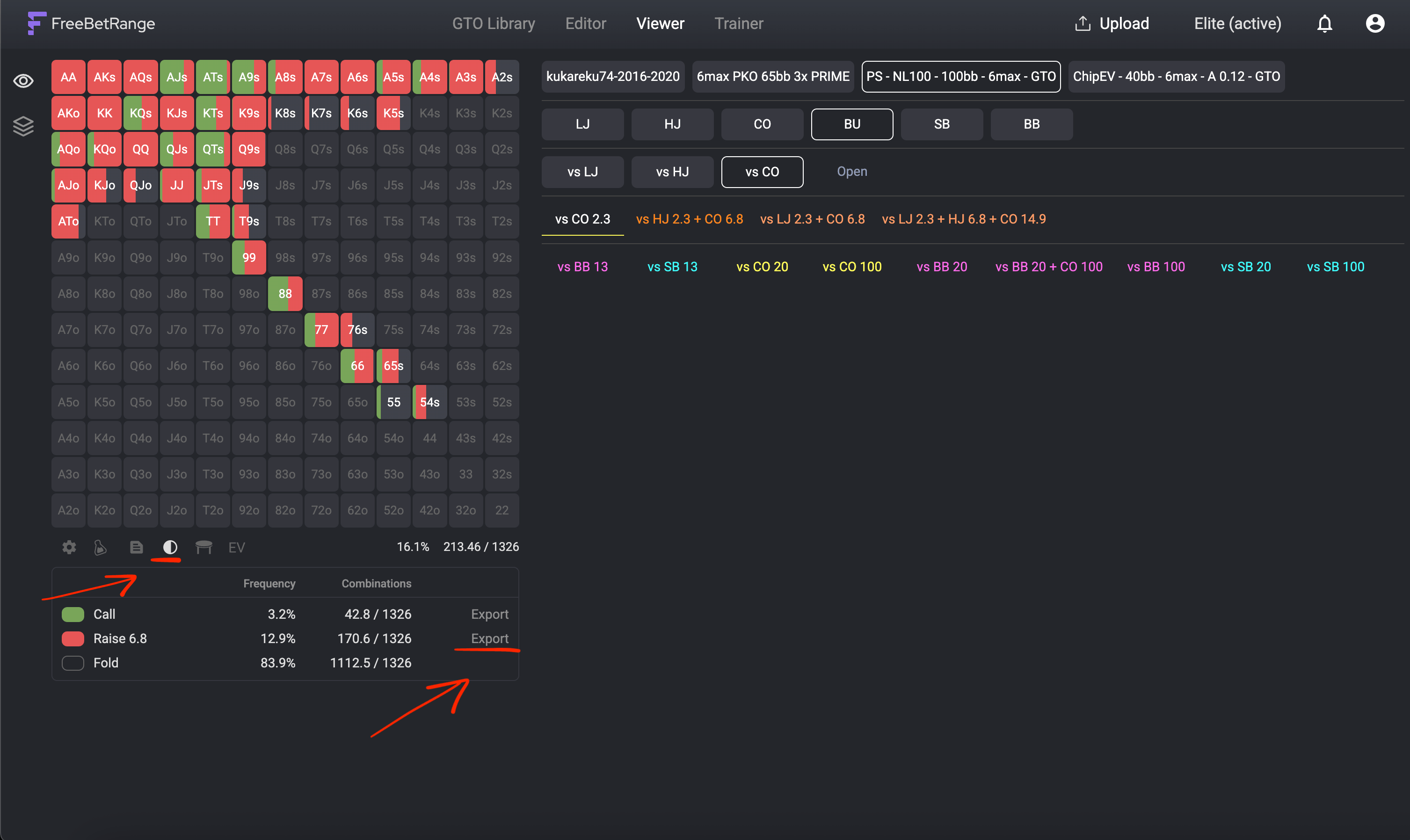Screen dimensions: 1410x840
Task: Open the account profile icon
Action: [x=1375, y=23]
